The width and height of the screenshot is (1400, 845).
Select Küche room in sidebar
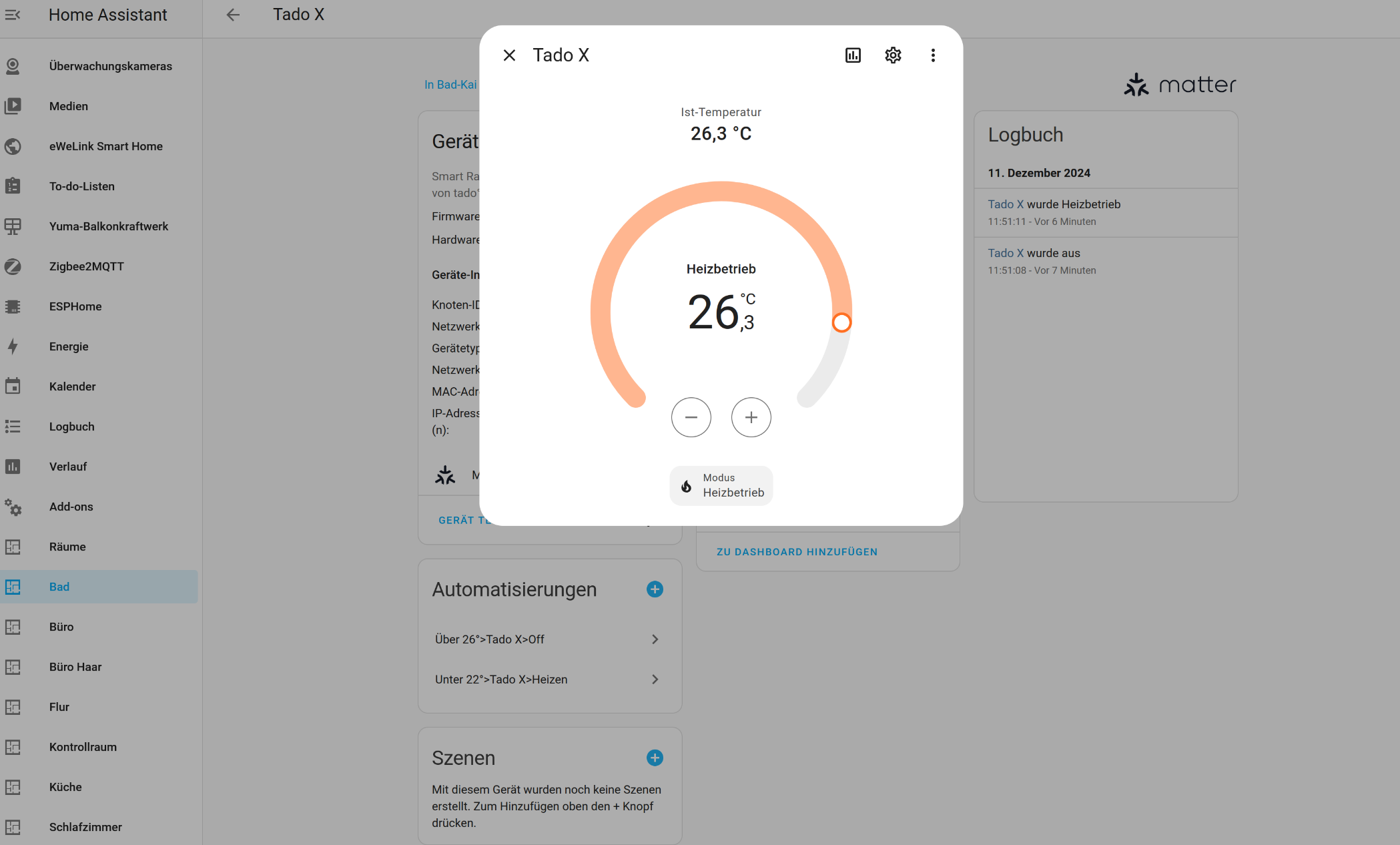point(65,787)
